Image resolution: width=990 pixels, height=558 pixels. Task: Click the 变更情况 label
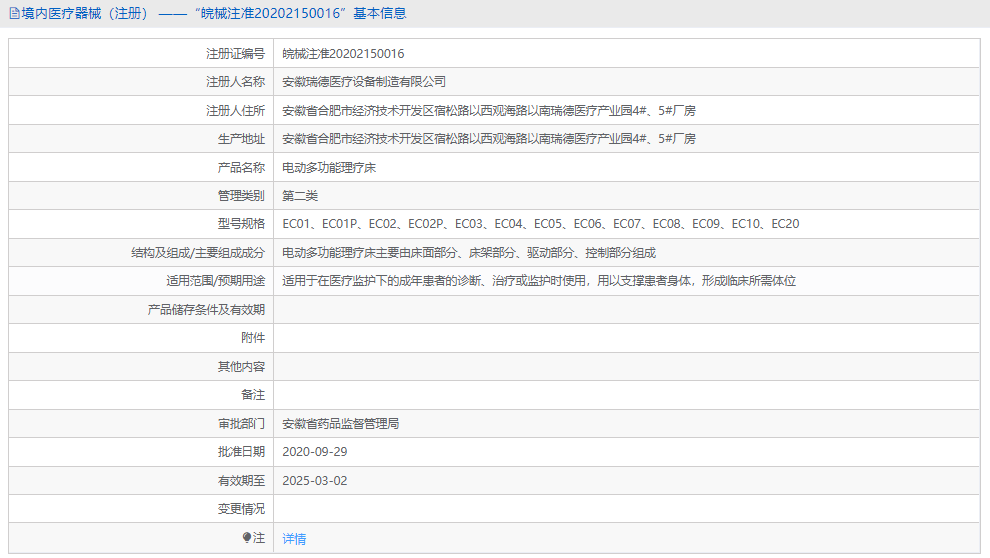pyautogui.click(x=241, y=509)
